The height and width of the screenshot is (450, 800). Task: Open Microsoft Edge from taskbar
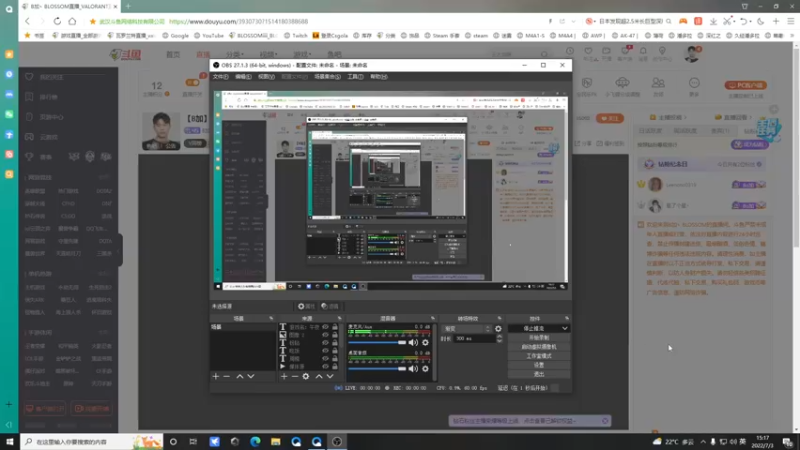[255, 442]
